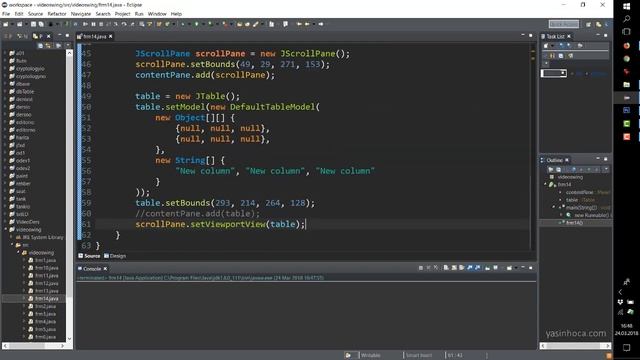This screenshot has width=640, height=360.
Task: Collapse frm14 class in Outline
Action: (545, 184)
